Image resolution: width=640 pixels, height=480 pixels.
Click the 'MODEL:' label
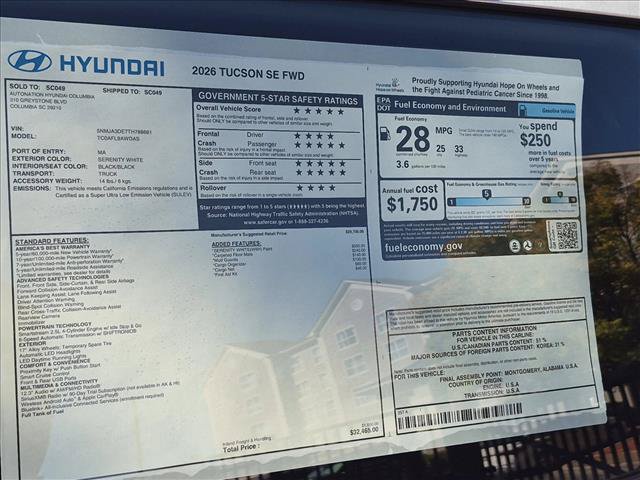click(x=24, y=136)
